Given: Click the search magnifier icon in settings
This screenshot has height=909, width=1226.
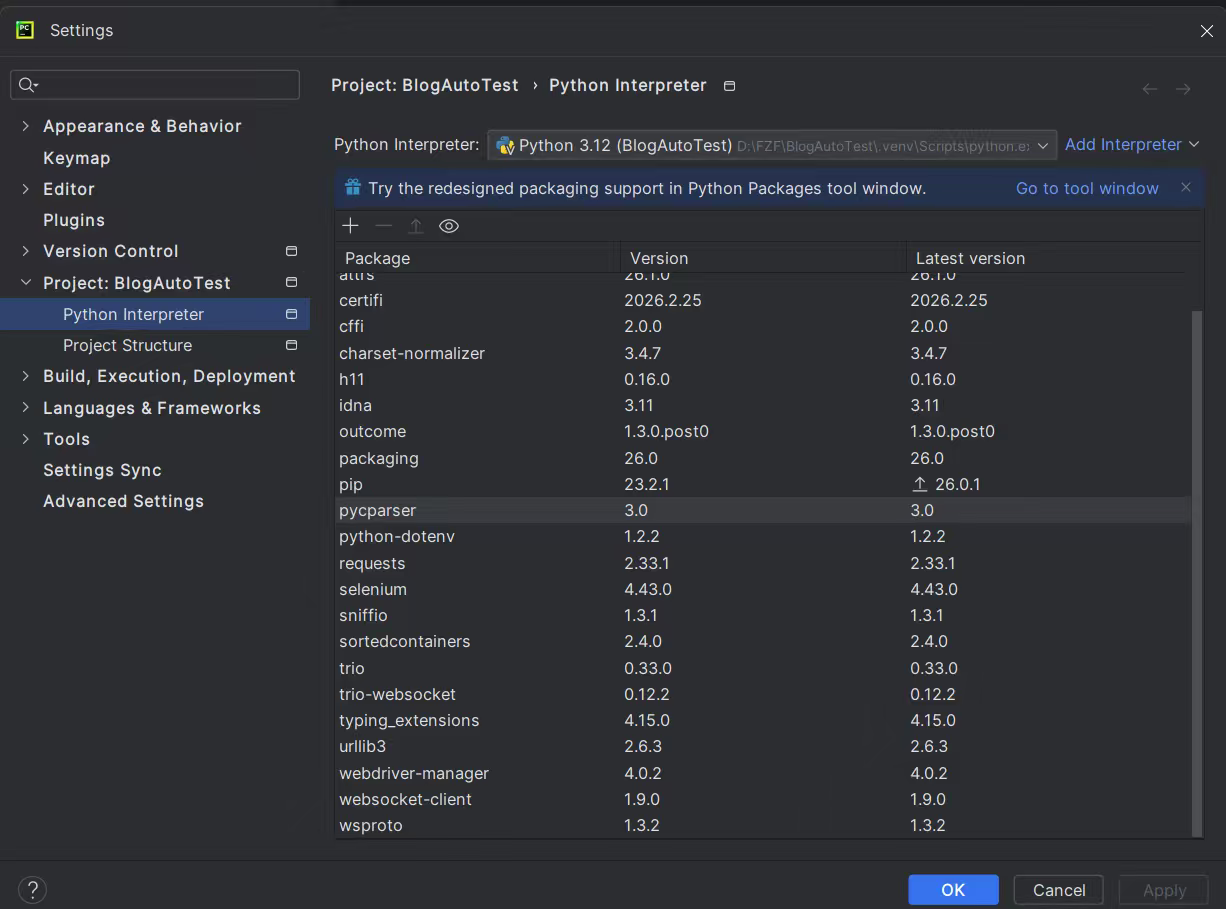Looking at the screenshot, I should 27,85.
